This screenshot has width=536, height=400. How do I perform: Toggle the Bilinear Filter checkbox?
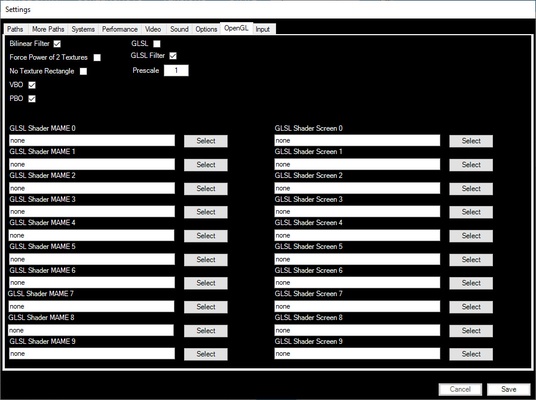pyautogui.click(x=57, y=44)
